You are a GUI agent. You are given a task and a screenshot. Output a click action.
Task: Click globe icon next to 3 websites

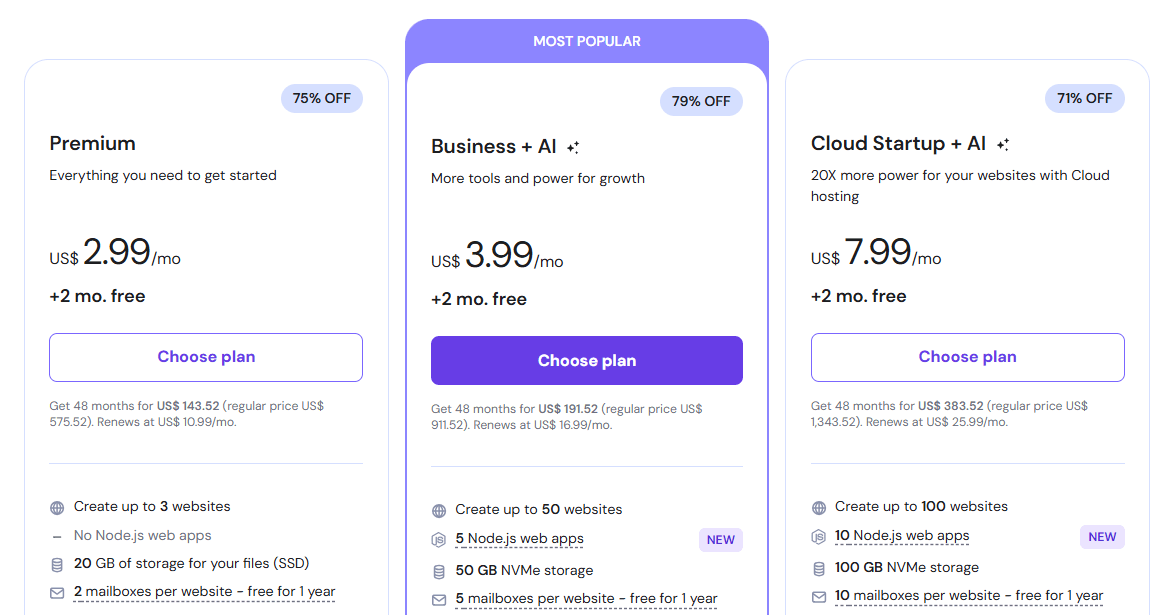(57, 508)
